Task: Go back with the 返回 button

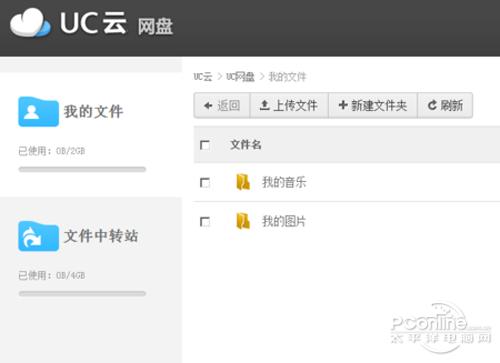Action: pyautogui.click(x=222, y=106)
